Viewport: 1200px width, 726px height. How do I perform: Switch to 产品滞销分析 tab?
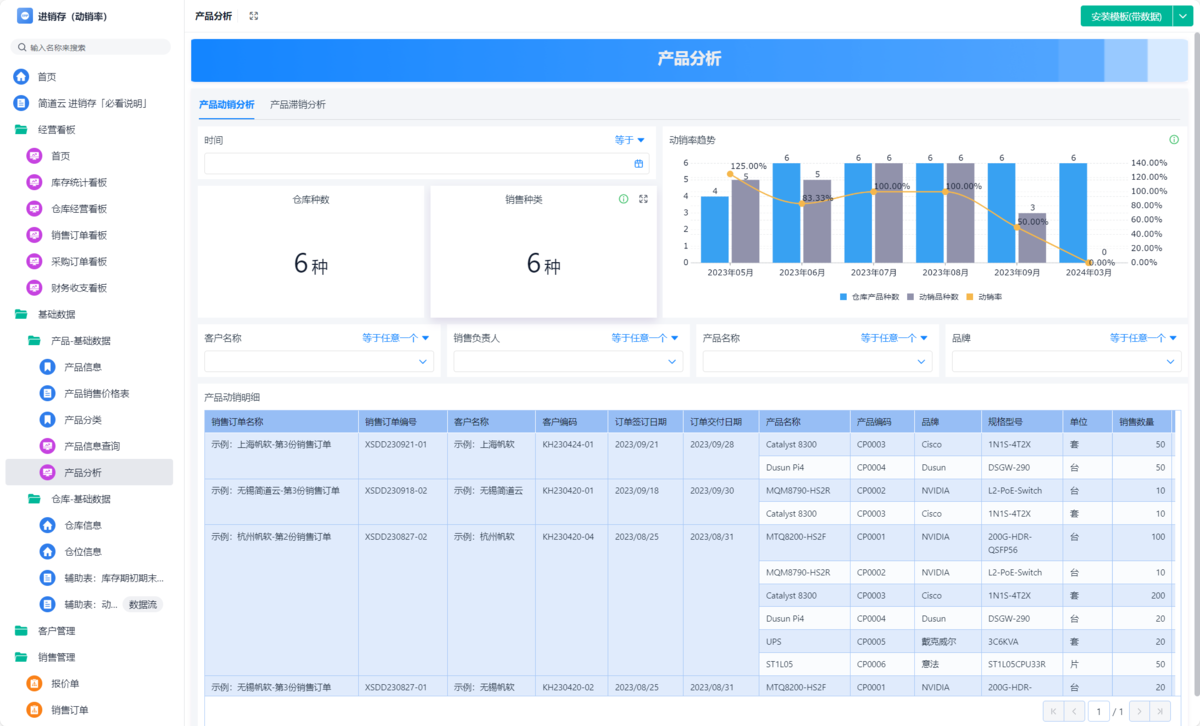coord(297,104)
